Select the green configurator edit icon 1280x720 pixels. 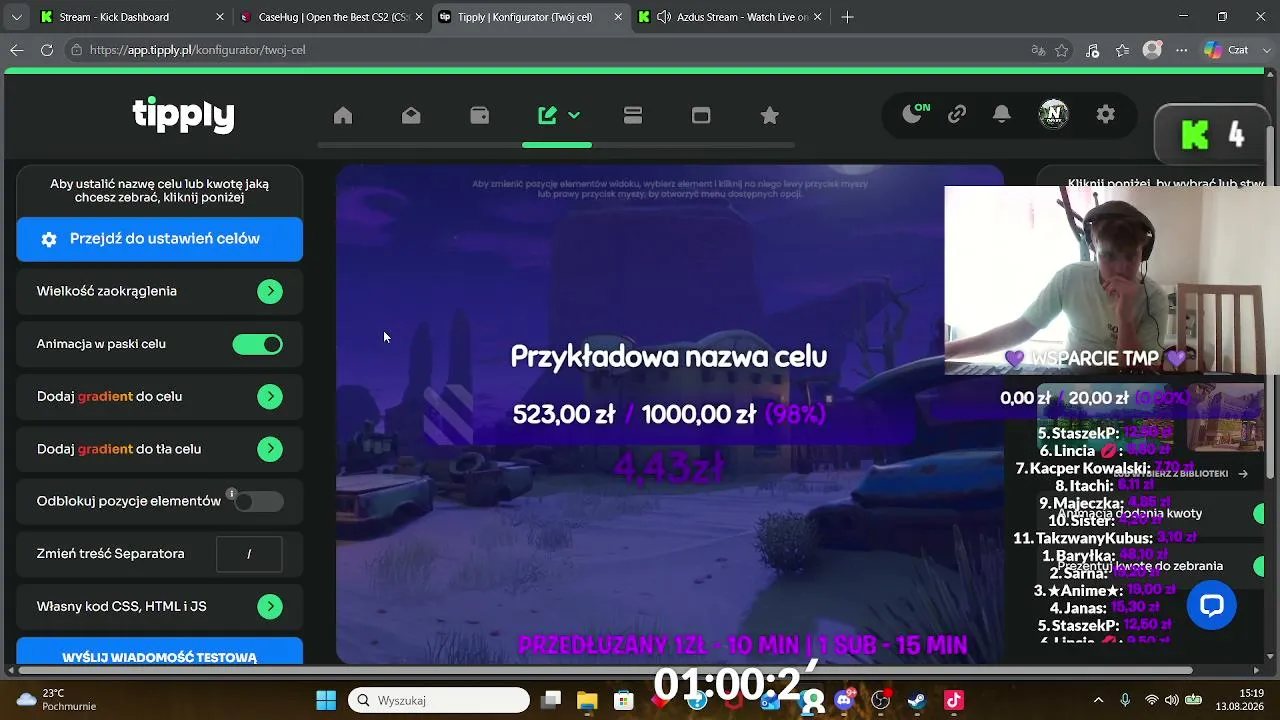pos(547,116)
